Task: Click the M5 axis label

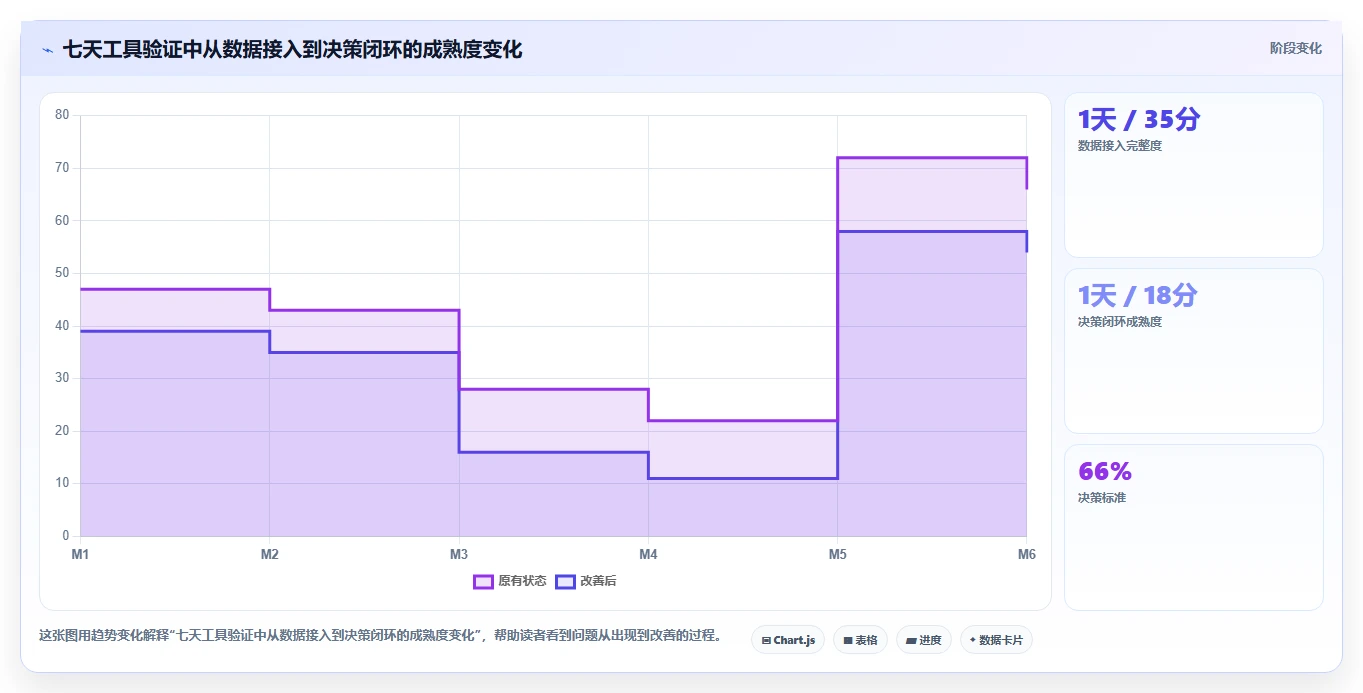Action: [837, 554]
